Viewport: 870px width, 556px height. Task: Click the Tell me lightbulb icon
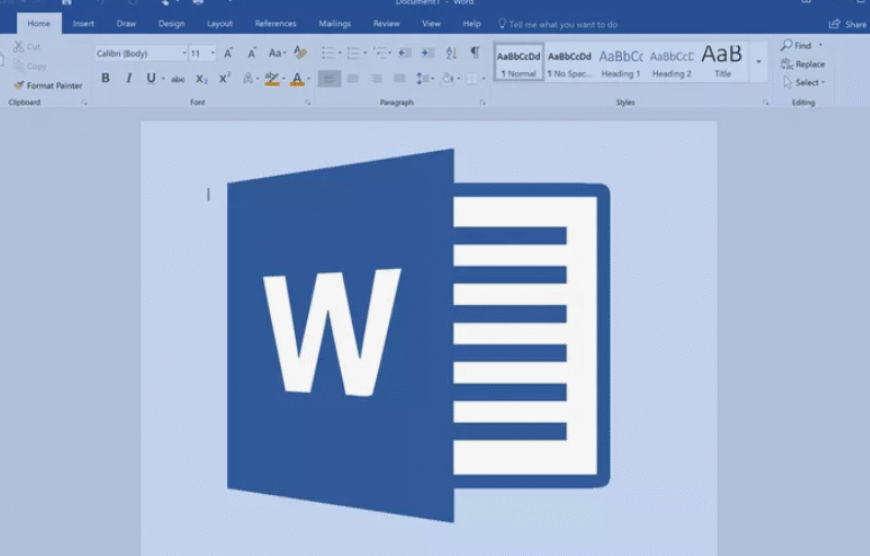click(x=502, y=23)
